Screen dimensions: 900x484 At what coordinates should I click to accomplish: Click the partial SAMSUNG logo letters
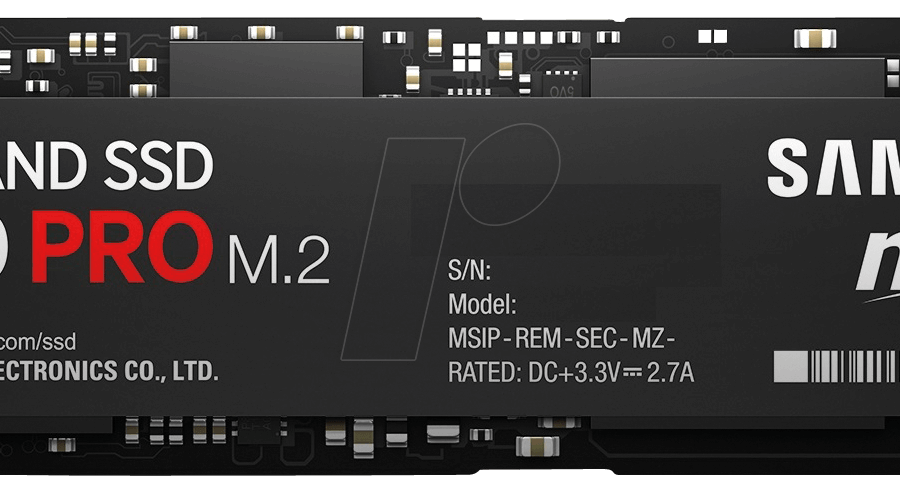(x=833, y=168)
